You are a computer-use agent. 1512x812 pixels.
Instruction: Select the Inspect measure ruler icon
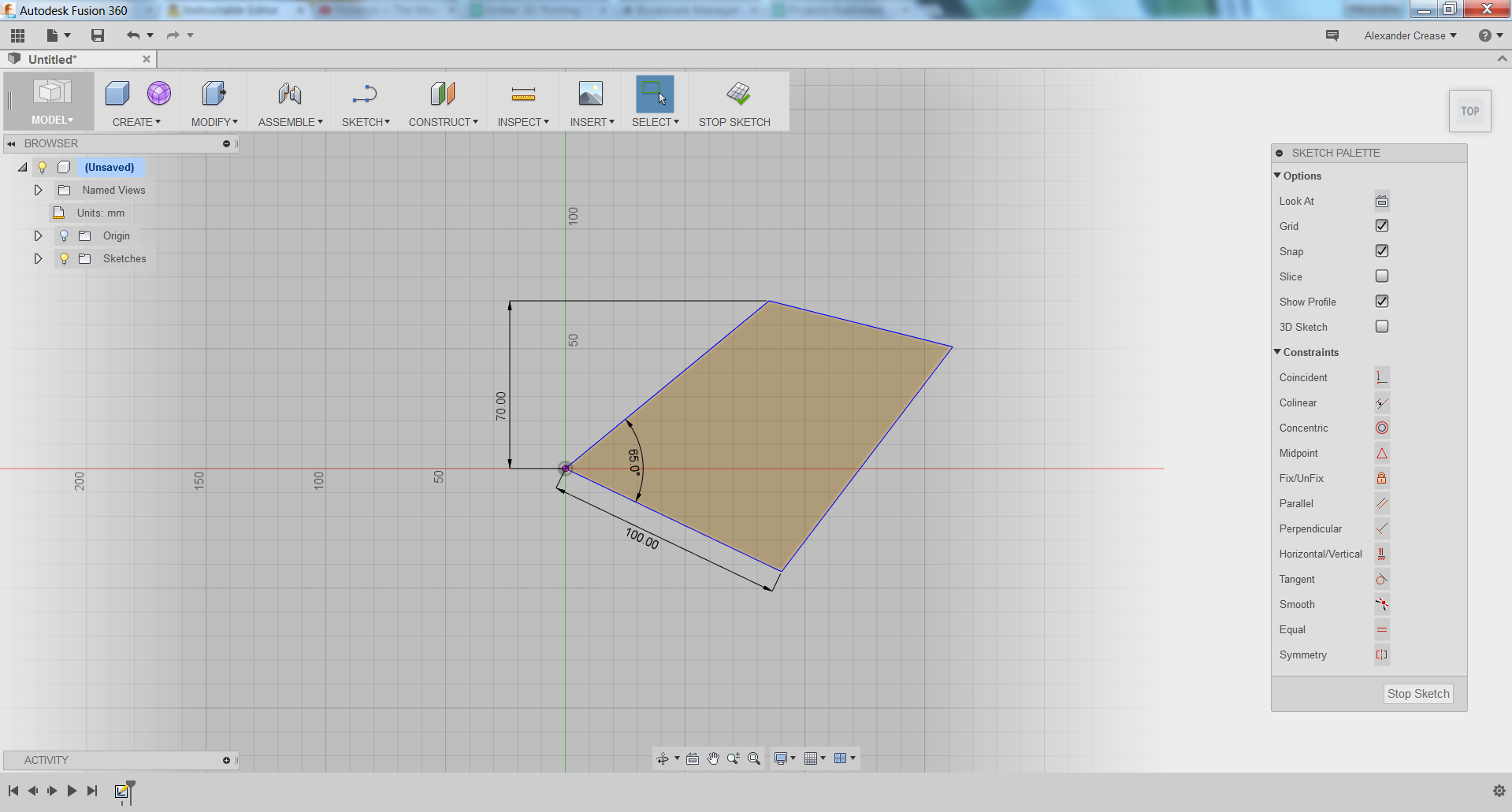523,95
